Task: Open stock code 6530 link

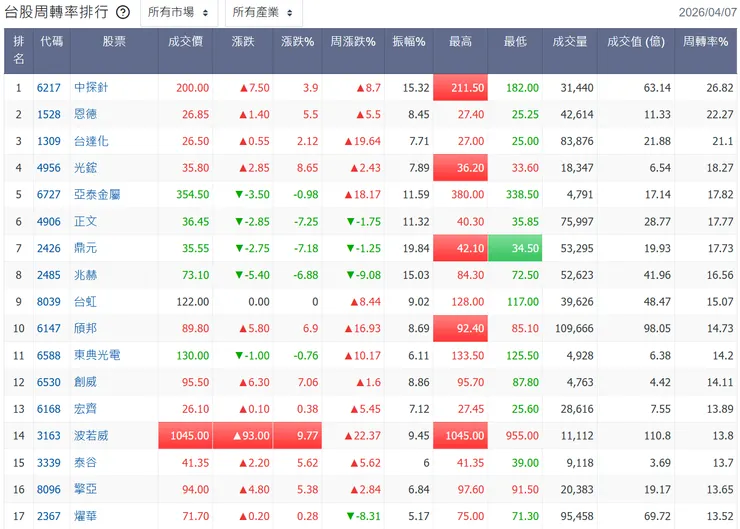Action: coord(49,382)
